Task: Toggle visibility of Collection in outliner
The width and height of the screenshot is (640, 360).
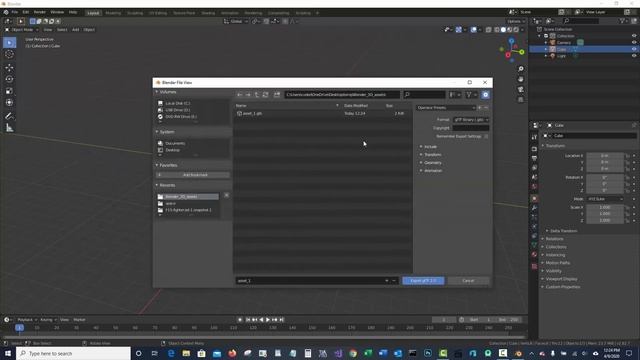Action: 634,36
